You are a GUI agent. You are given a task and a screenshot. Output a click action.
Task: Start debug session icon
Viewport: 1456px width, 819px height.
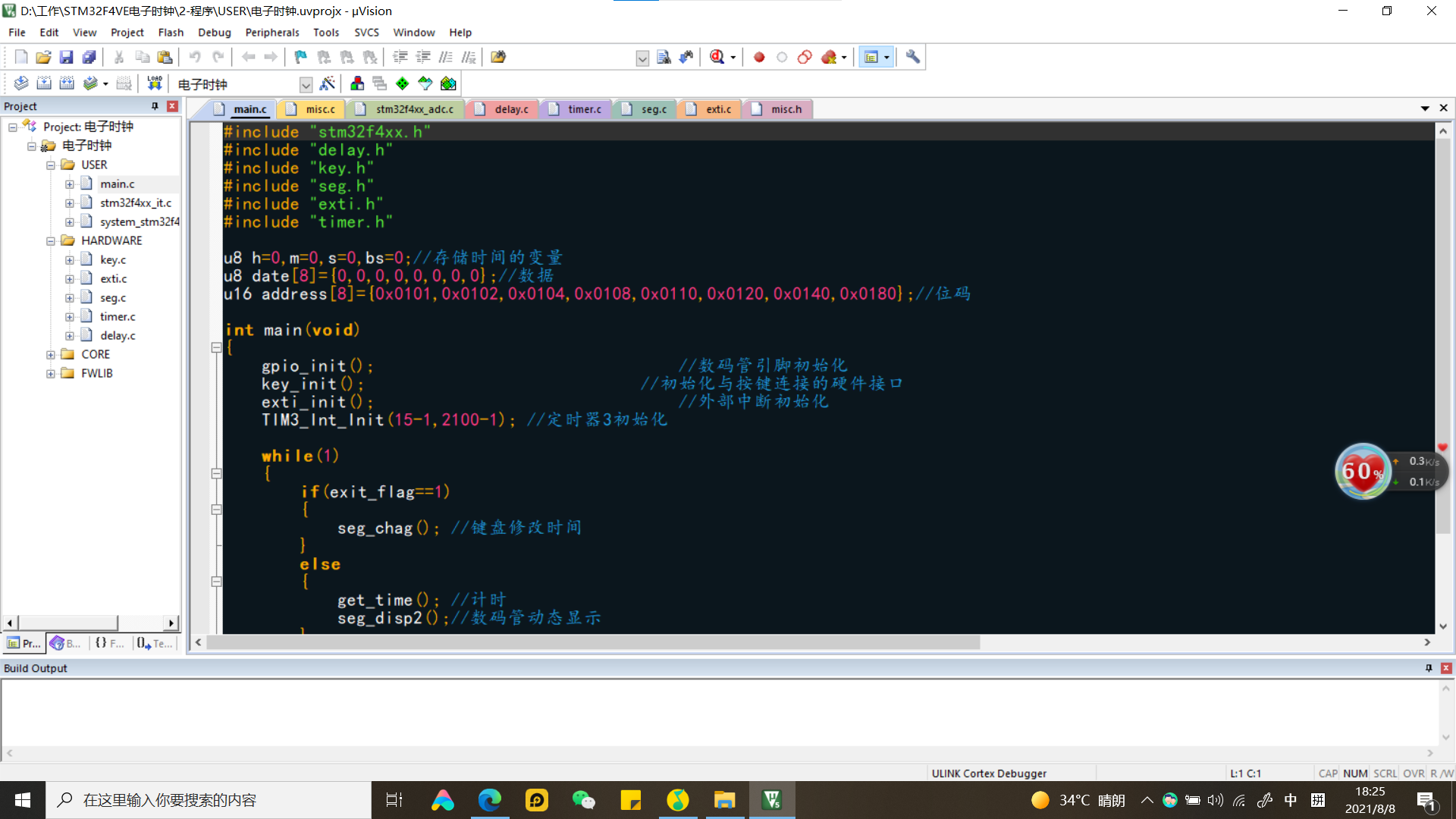pos(717,57)
